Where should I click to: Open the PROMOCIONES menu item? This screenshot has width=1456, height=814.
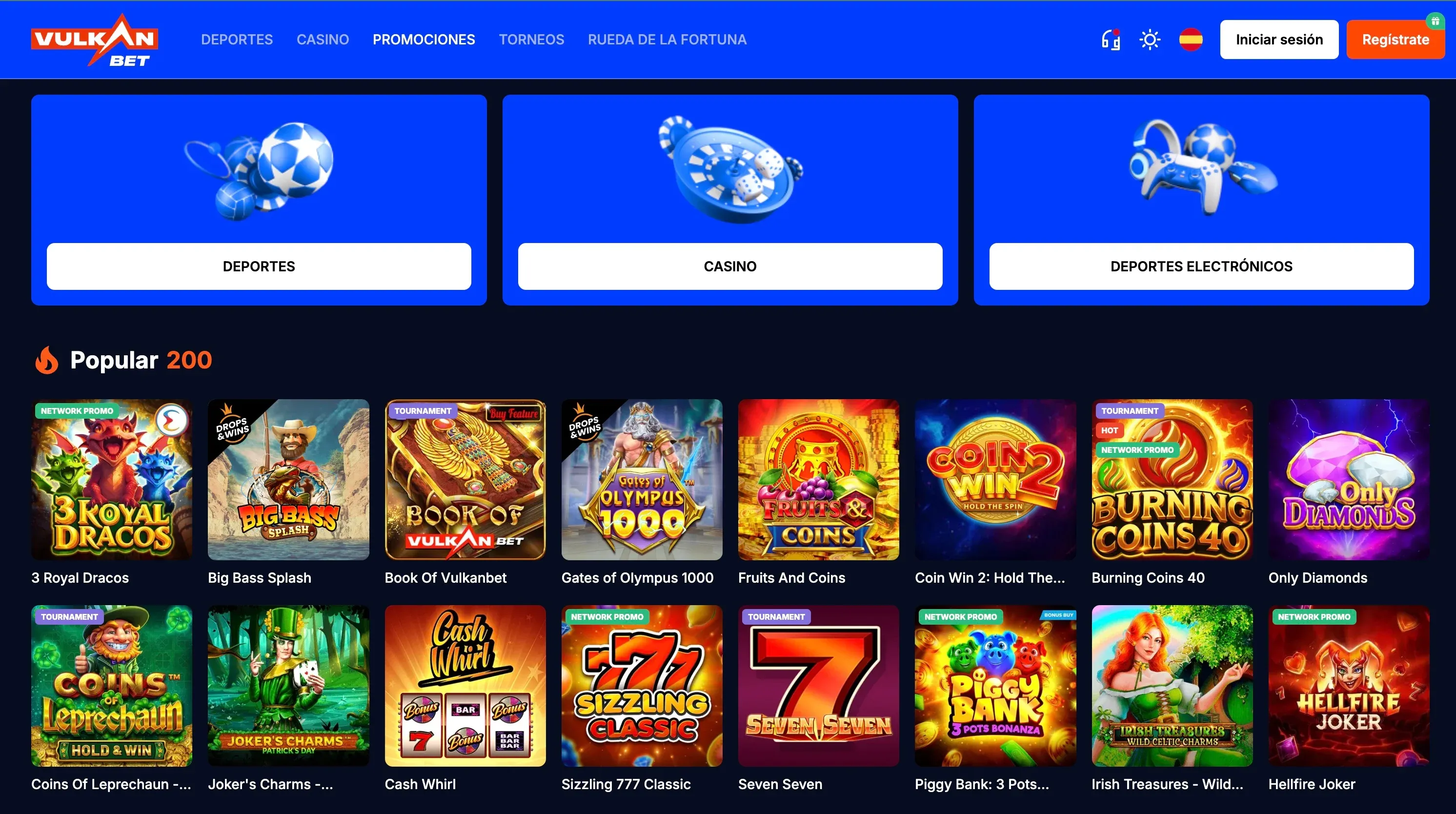424,40
